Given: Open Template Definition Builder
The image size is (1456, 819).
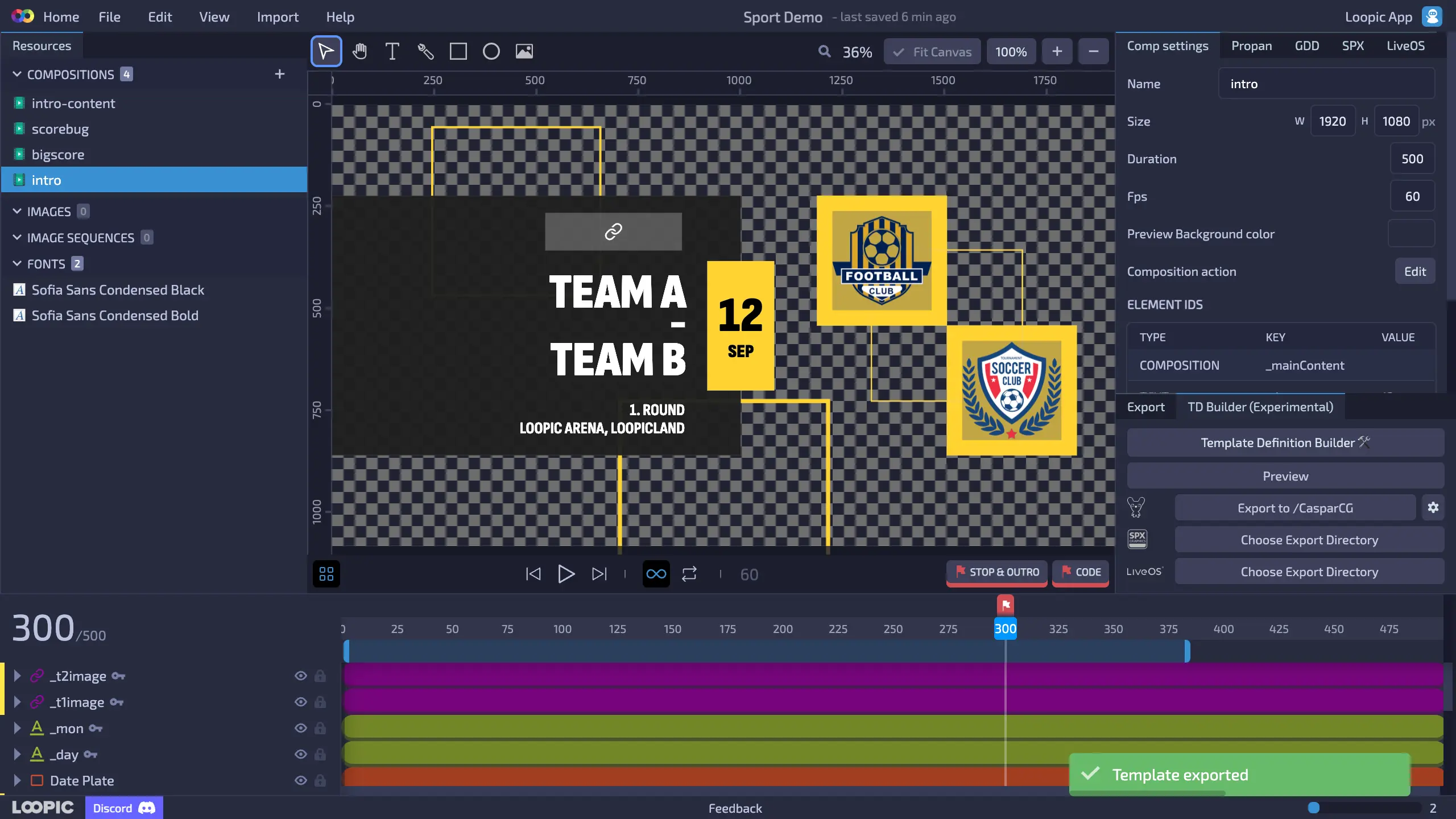Looking at the screenshot, I should coord(1285,442).
